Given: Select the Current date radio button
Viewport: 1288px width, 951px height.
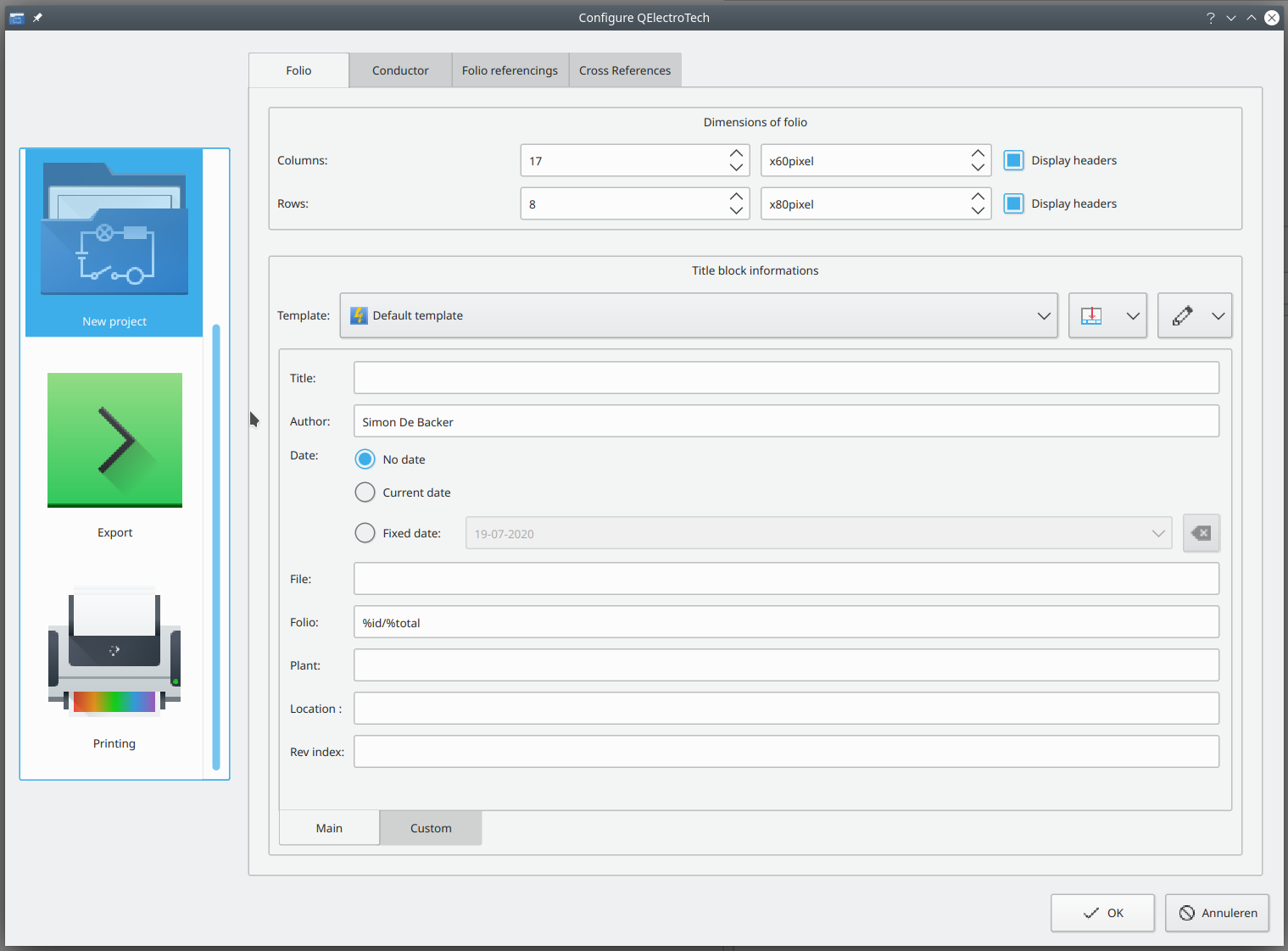Looking at the screenshot, I should (x=365, y=492).
